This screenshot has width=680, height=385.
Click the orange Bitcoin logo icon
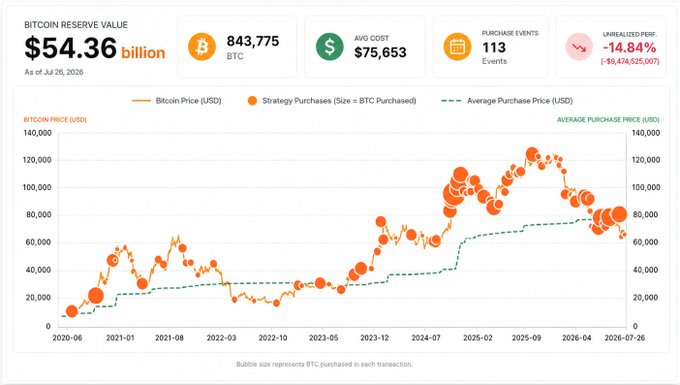tap(202, 46)
